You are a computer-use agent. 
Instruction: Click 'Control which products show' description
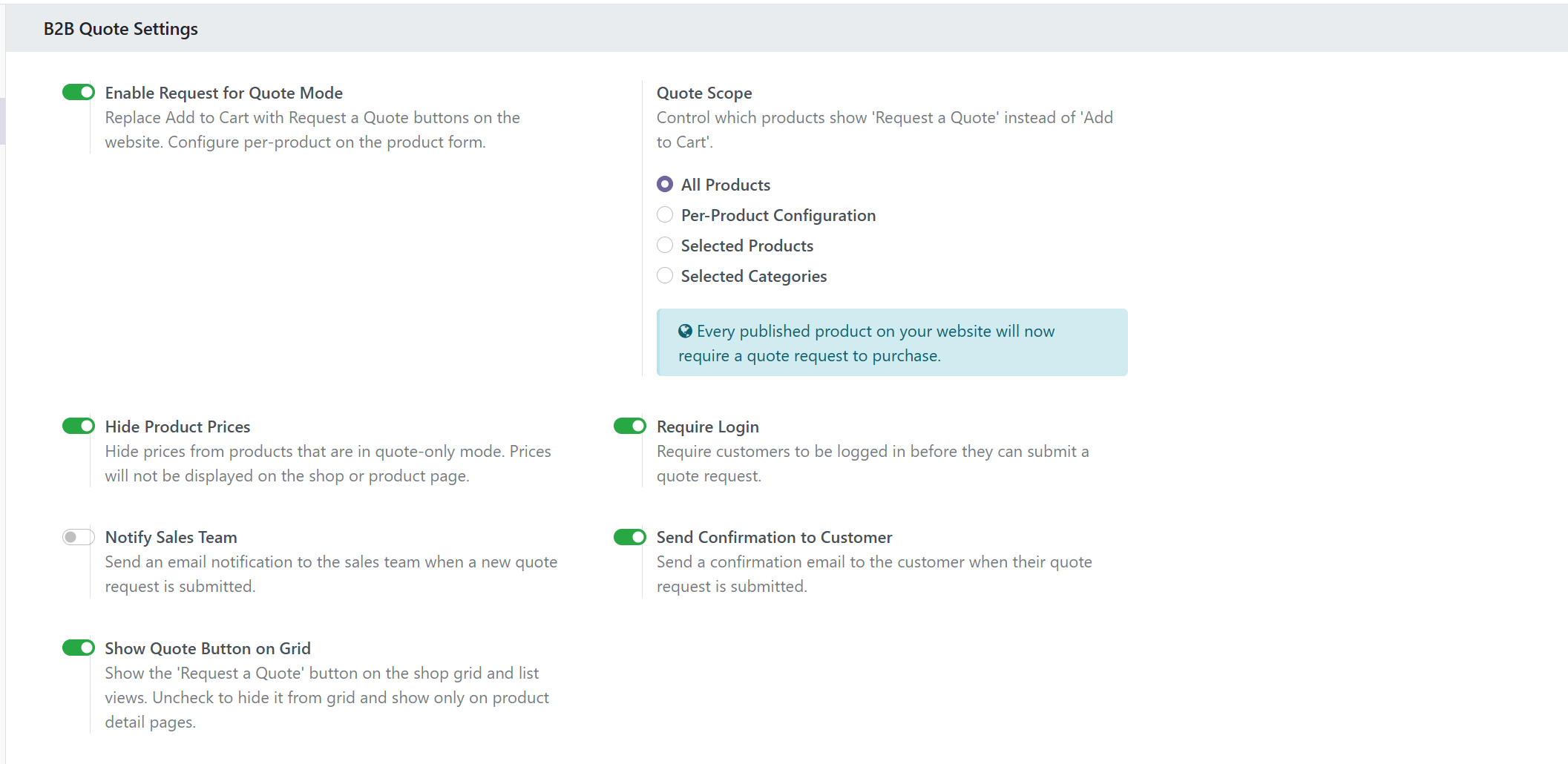[885, 130]
